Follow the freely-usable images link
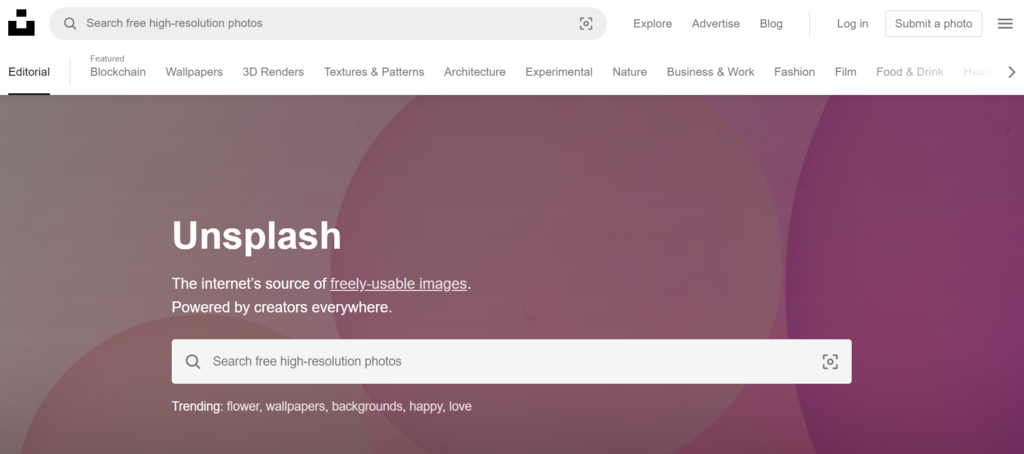This screenshot has width=1024, height=454. point(398,284)
